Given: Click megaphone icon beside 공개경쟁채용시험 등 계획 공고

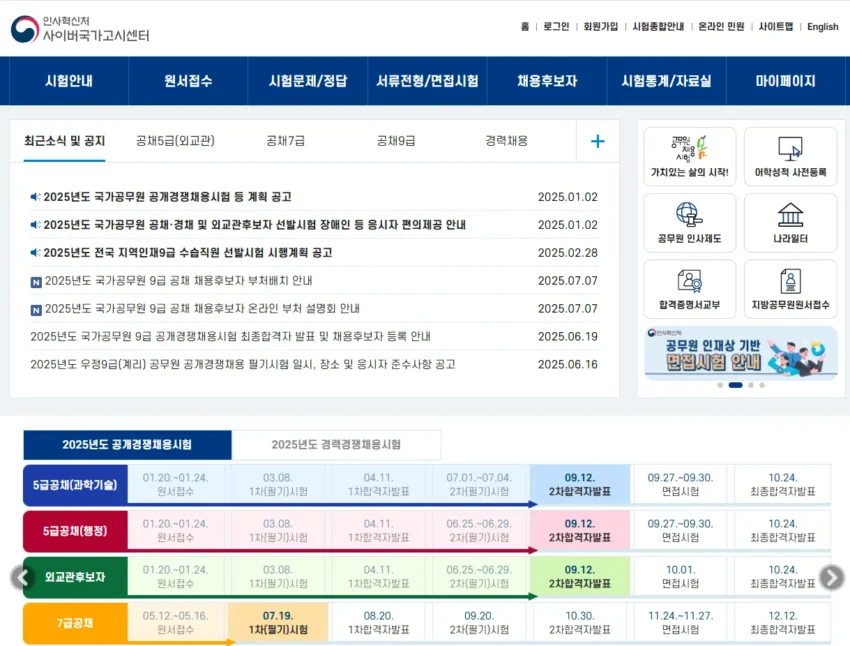Looking at the screenshot, I should [x=35, y=197].
